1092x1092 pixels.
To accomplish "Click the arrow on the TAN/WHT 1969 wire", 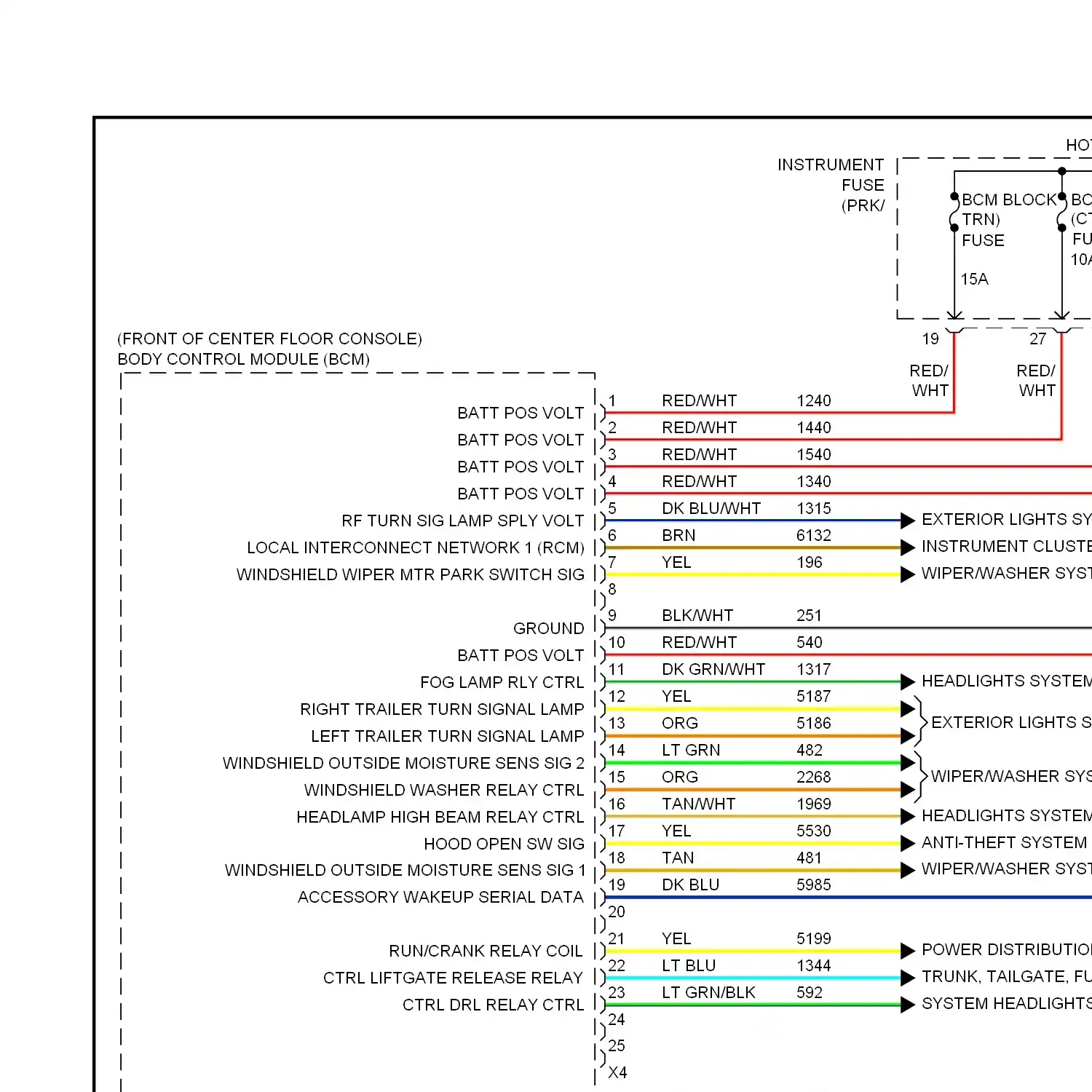I will (907, 816).
